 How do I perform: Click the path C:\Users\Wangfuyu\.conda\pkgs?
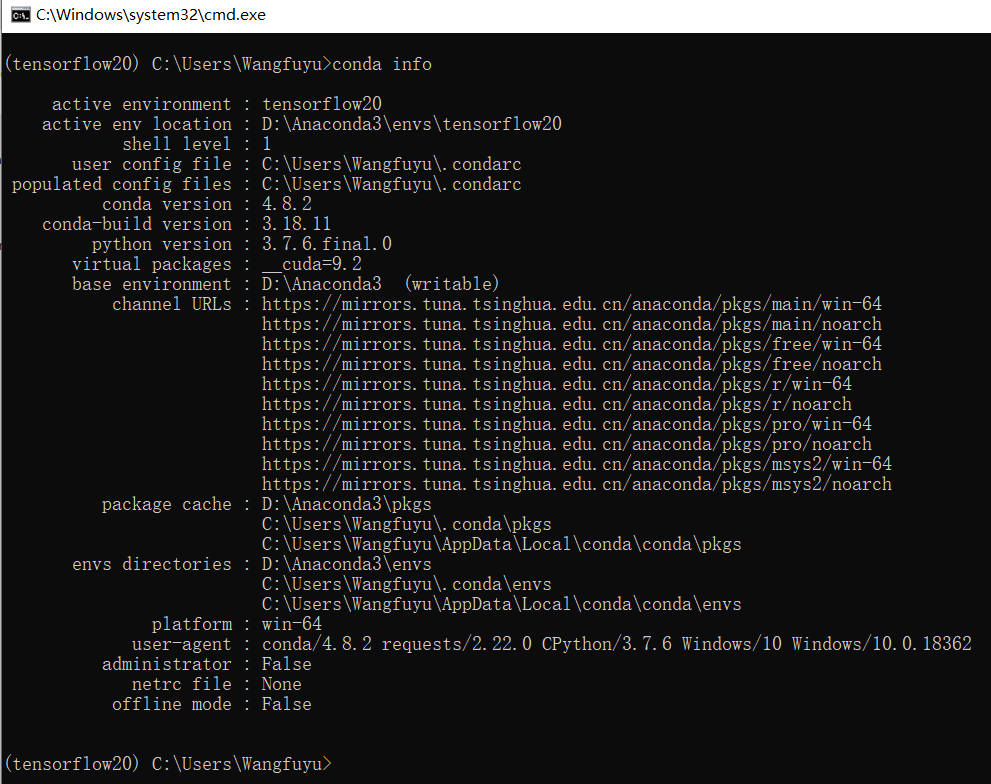point(406,524)
